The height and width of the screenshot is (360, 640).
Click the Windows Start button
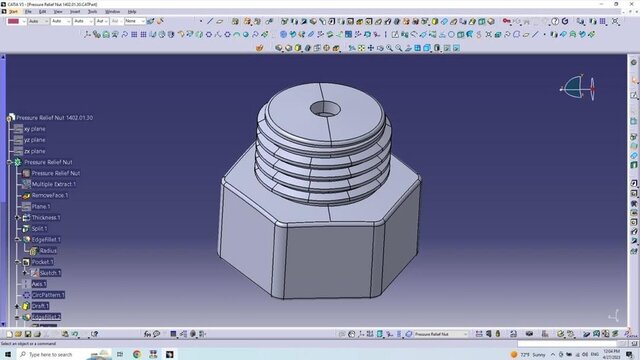8,354
